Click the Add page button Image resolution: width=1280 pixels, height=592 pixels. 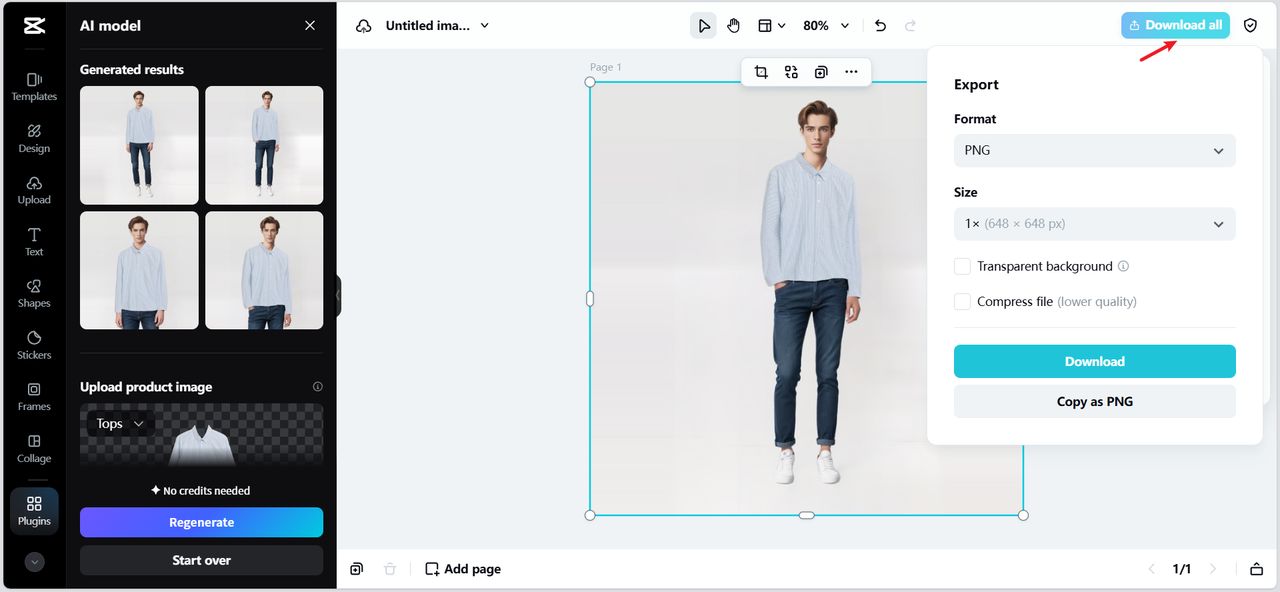tap(463, 569)
